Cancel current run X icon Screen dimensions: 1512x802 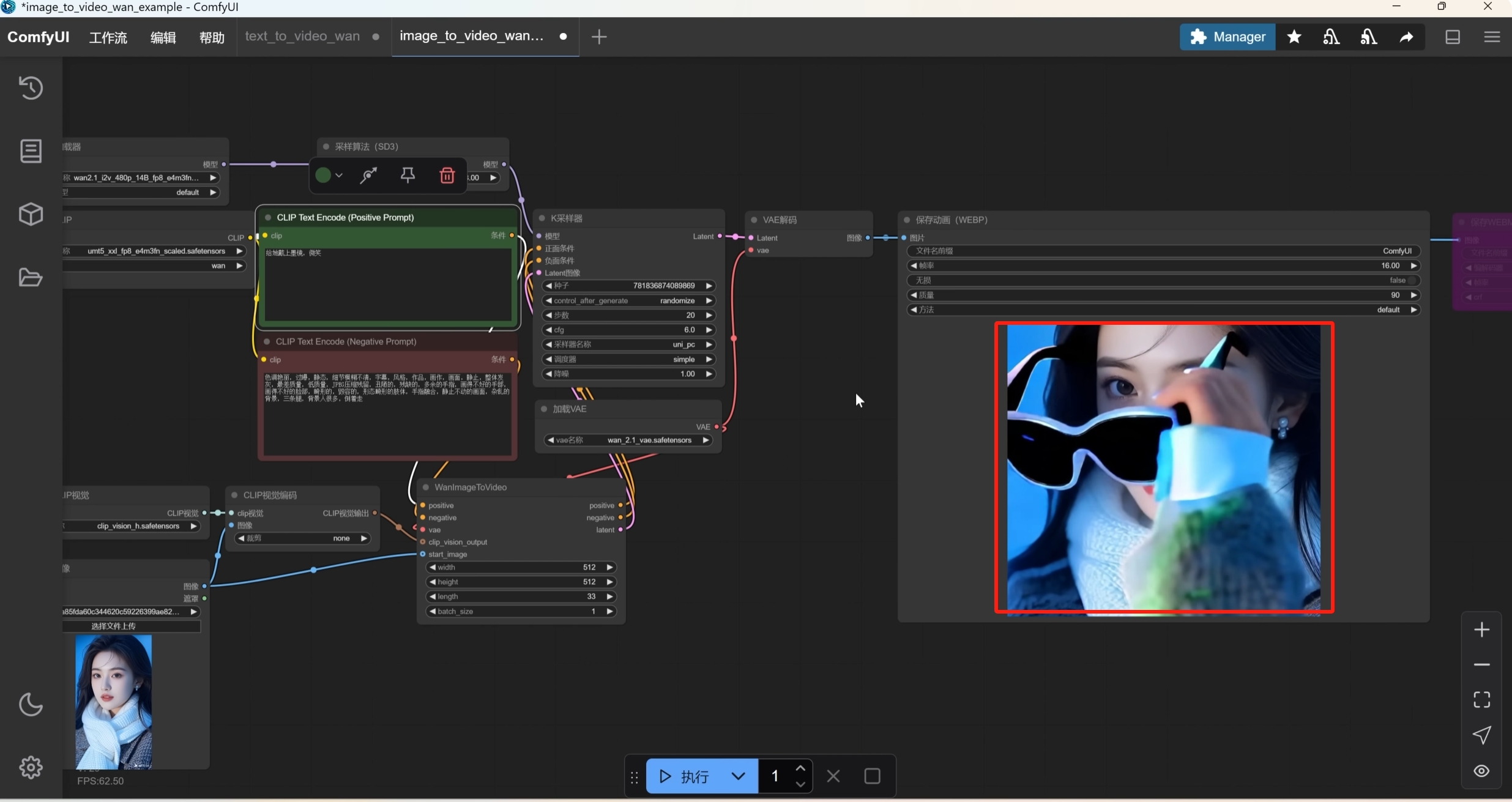tap(833, 776)
